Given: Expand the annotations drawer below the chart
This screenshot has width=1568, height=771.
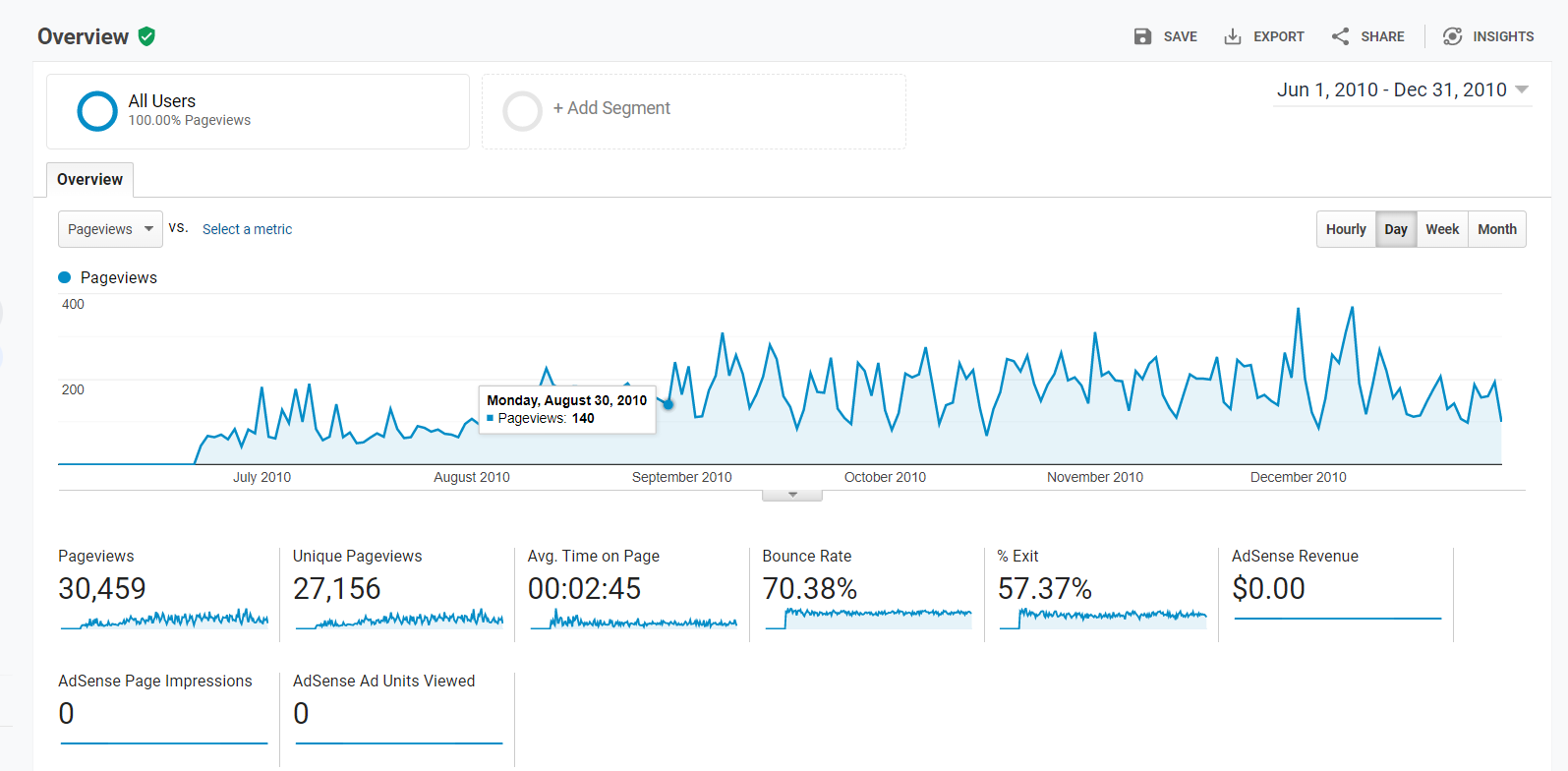Looking at the screenshot, I should point(792,495).
